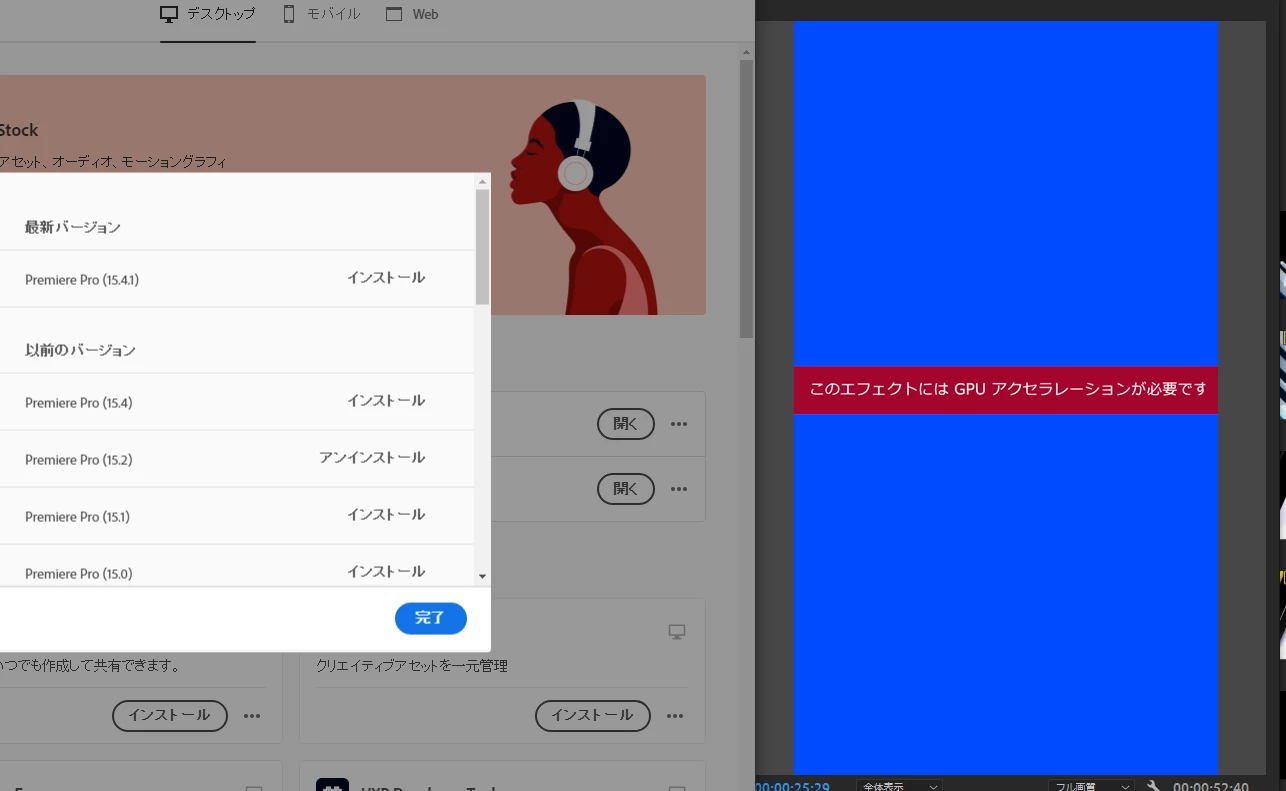Install Premiere Pro (15.1)
The image size is (1286, 791).
tap(386, 515)
